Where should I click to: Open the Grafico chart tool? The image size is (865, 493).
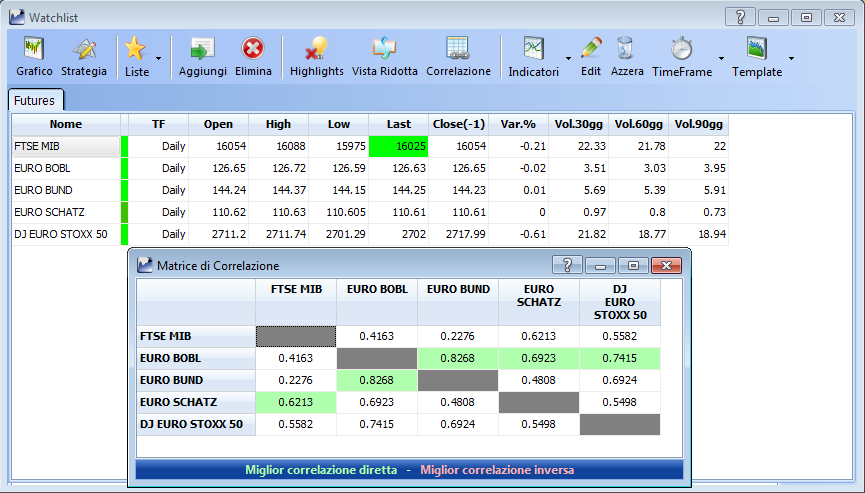[34, 57]
